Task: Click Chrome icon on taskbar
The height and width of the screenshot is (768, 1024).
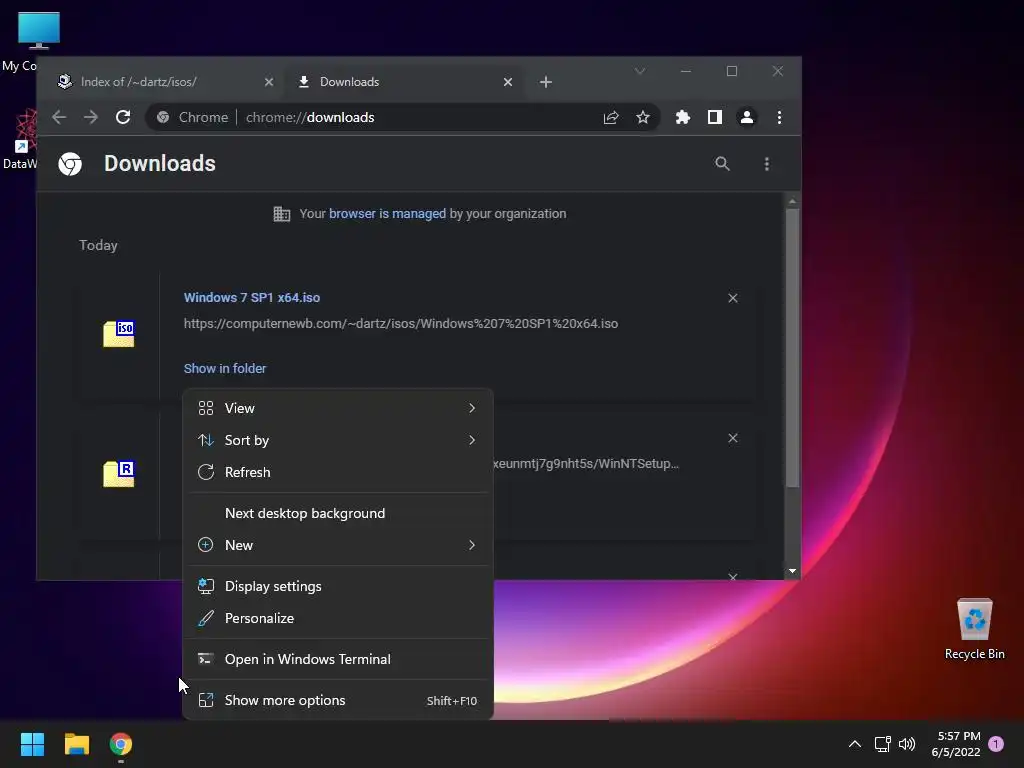Action: click(121, 744)
